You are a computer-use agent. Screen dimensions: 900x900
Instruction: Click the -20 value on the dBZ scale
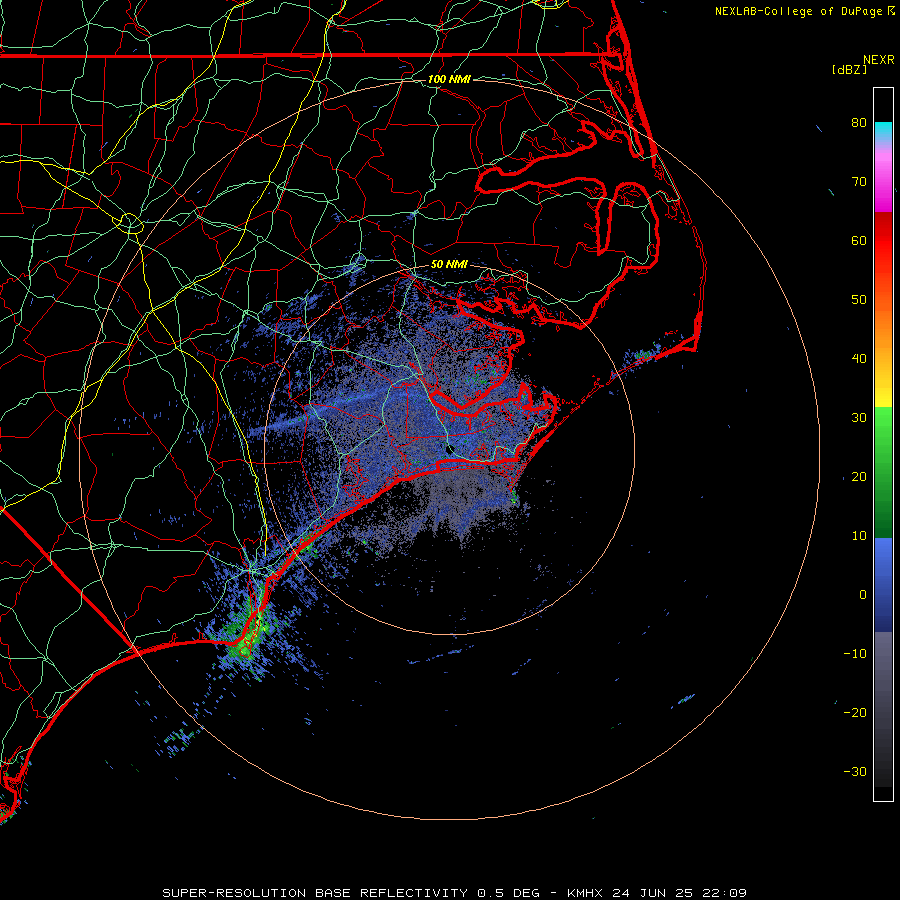[855, 712]
